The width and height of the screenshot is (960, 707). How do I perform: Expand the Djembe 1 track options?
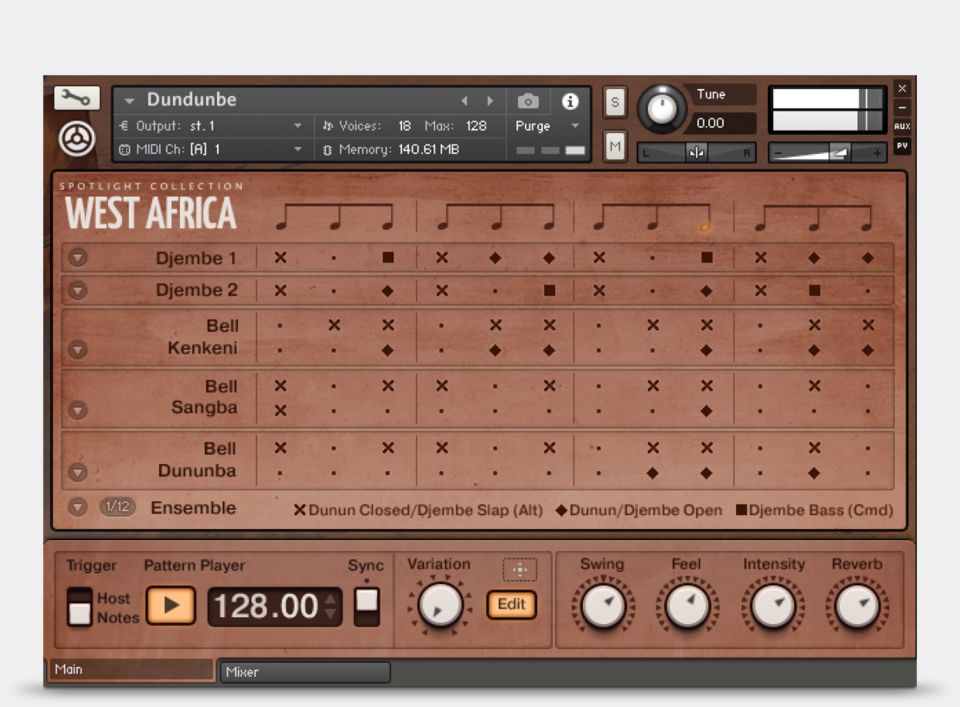click(x=78, y=258)
